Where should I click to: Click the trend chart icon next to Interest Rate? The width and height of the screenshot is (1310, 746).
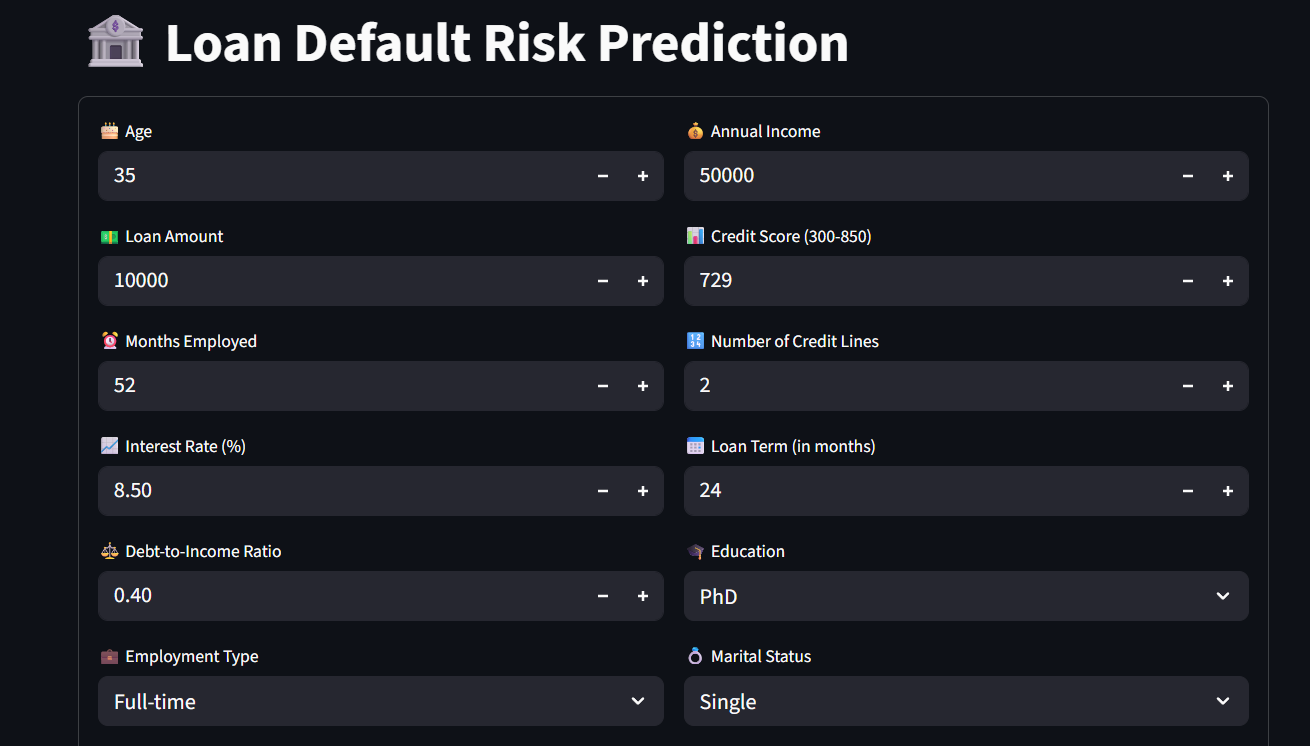pyautogui.click(x=108, y=446)
